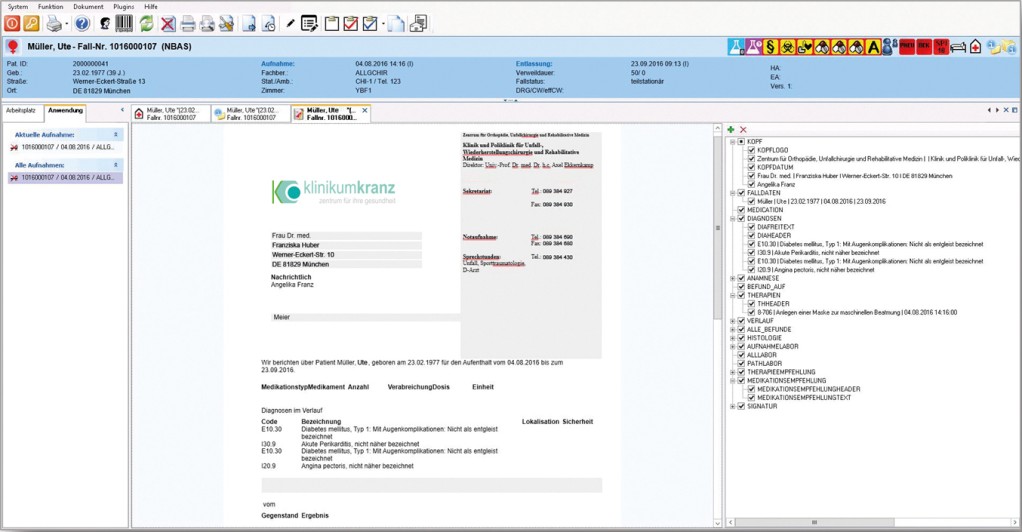Click the black pencil edit icon
Screen dimensions: 1022x532
[x=291, y=25]
